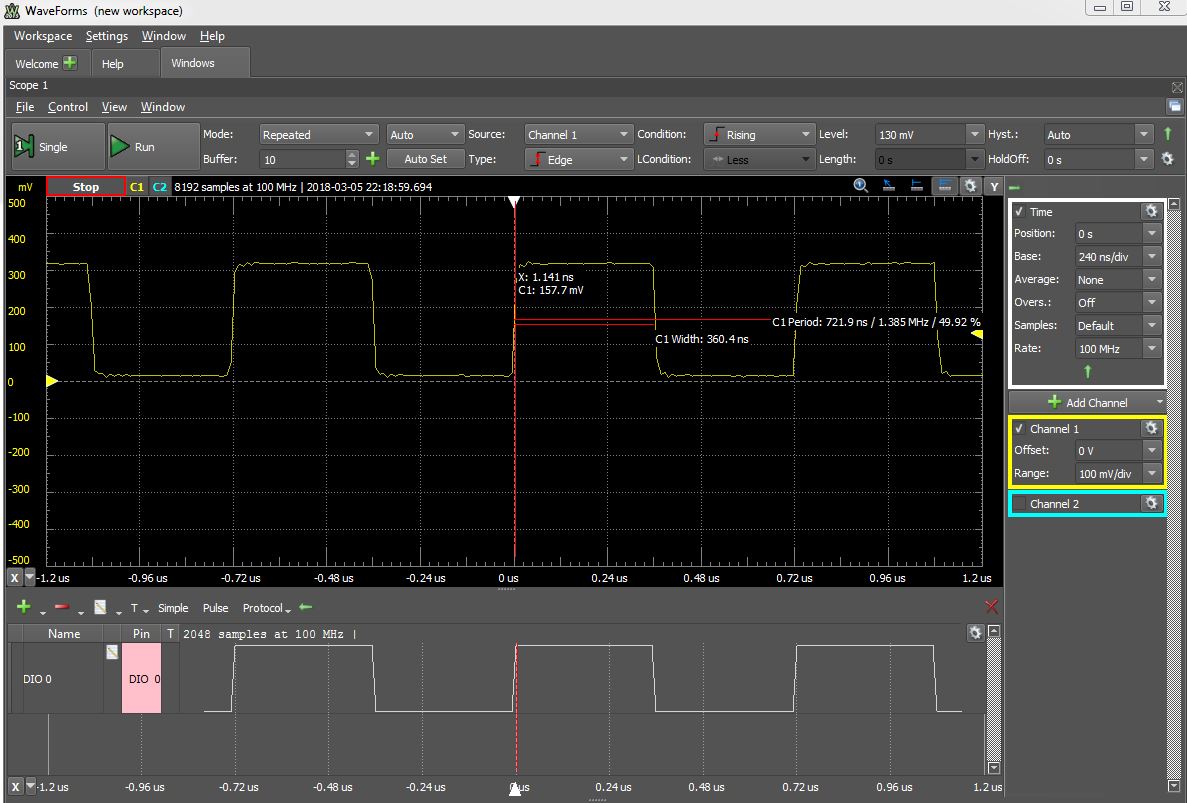
Task: Click the green arrow below Rate
Action: coord(1088,372)
